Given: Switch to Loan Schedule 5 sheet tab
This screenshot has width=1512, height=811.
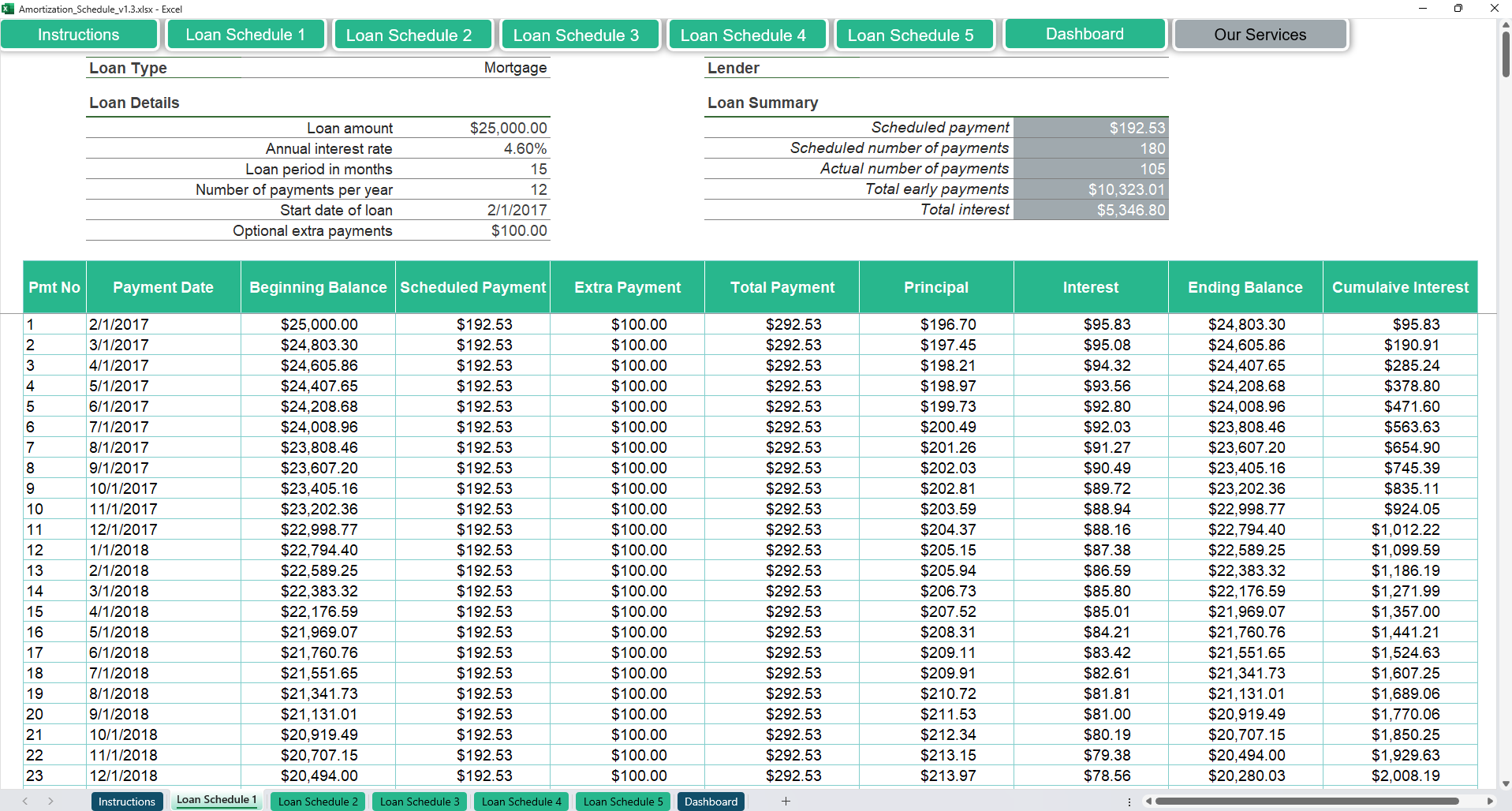Looking at the screenshot, I should 623,802.
